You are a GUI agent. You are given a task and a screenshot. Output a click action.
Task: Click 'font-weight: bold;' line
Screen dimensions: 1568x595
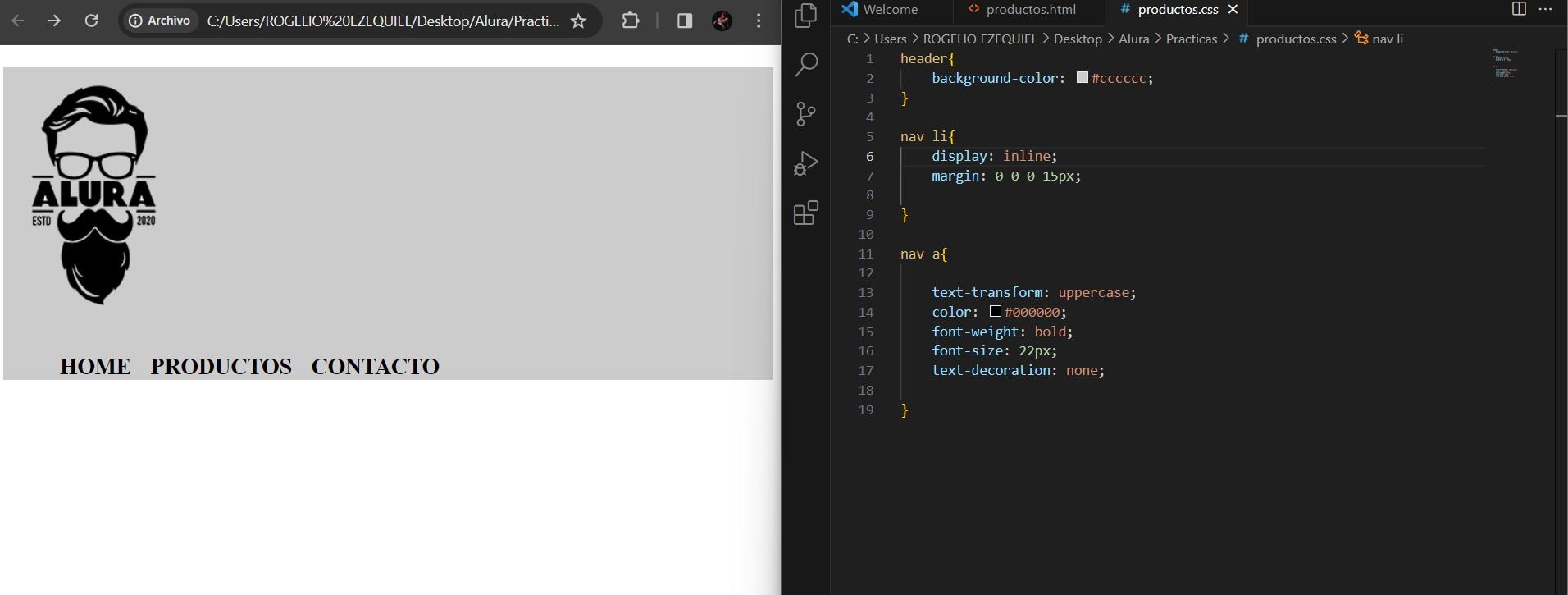(x=1002, y=332)
